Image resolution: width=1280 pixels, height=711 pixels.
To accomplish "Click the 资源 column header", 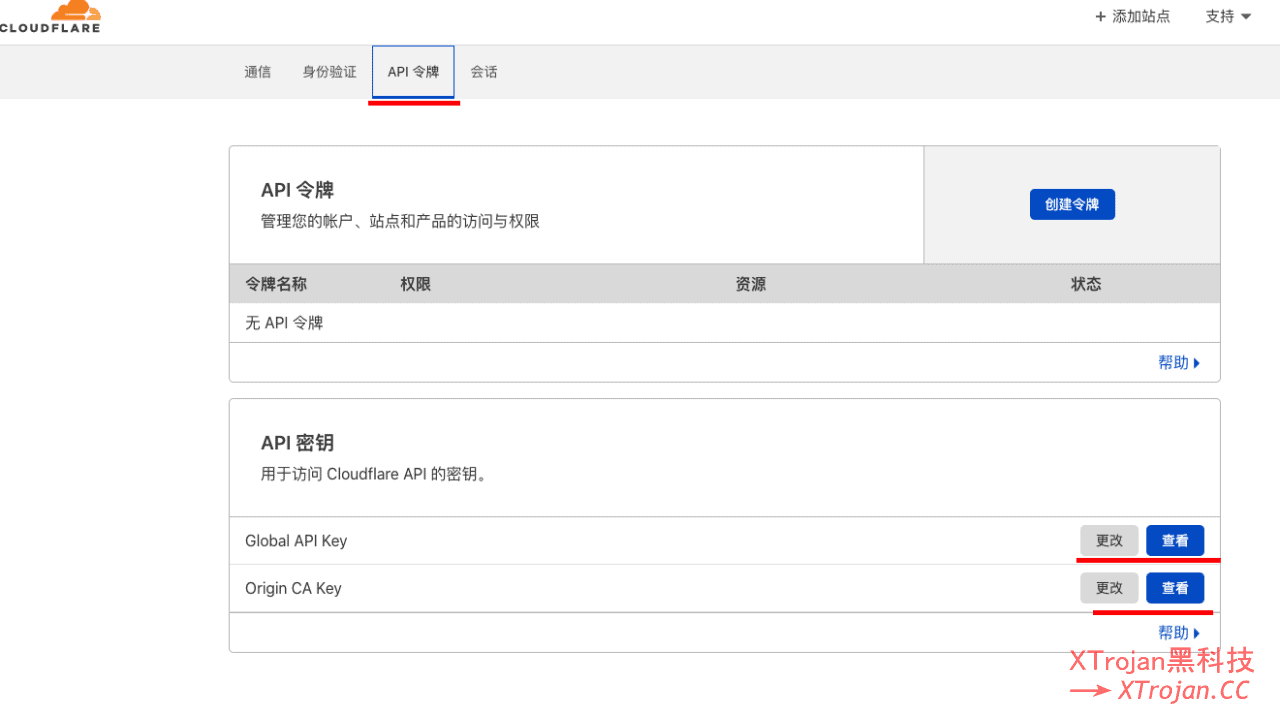I will [750, 284].
